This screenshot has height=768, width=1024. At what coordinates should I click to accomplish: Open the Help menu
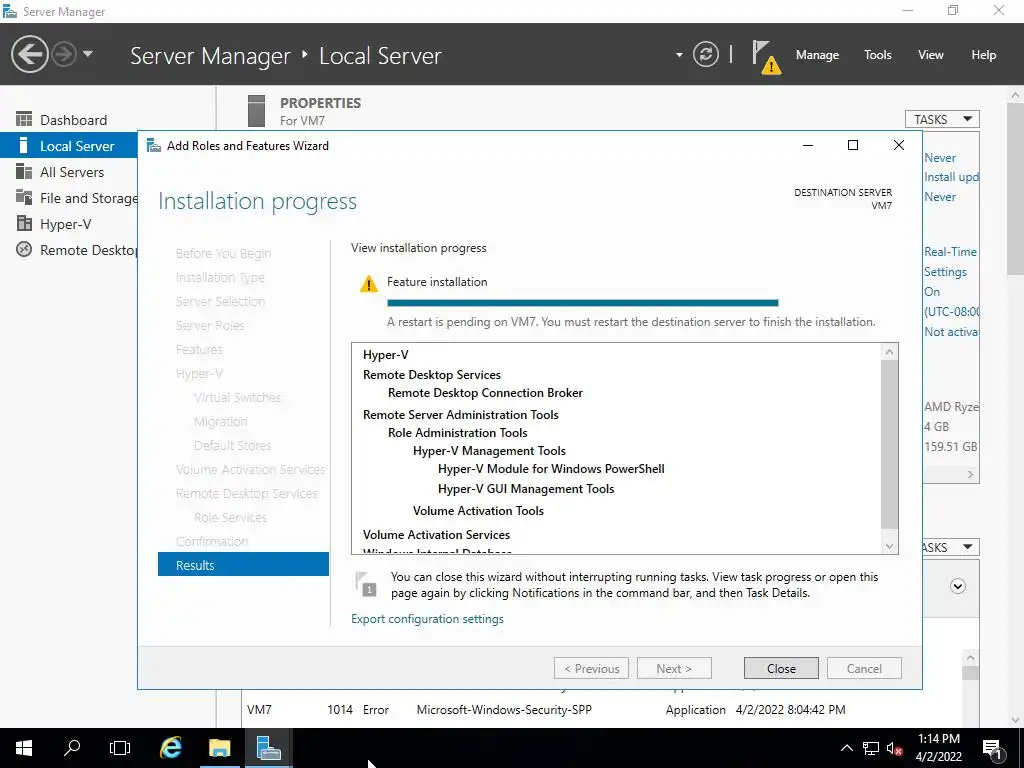tap(983, 55)
